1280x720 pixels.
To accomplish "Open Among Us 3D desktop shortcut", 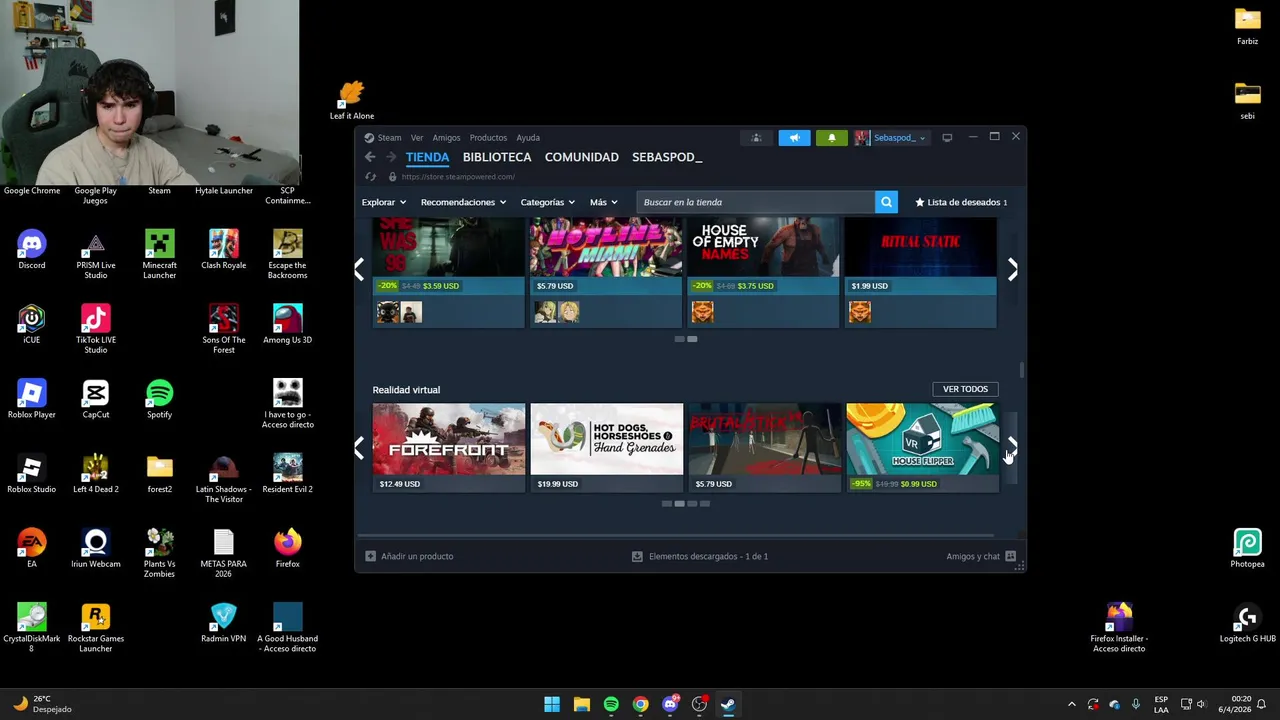I will click(x=288, y=324).
